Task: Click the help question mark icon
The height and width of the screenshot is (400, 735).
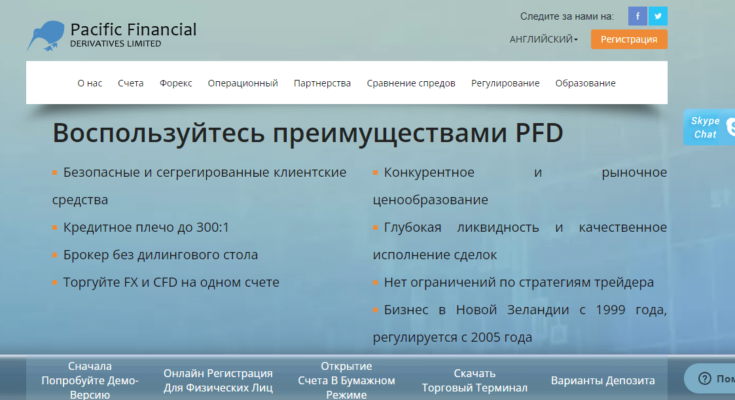Action: [705, 378]
